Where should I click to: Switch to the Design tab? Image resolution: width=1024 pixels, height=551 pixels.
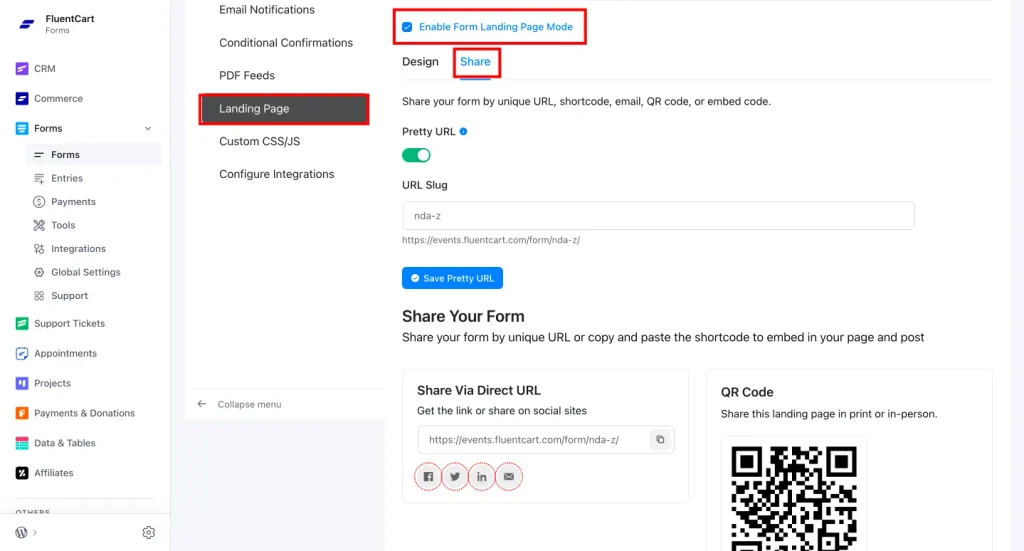coord(420,61)
